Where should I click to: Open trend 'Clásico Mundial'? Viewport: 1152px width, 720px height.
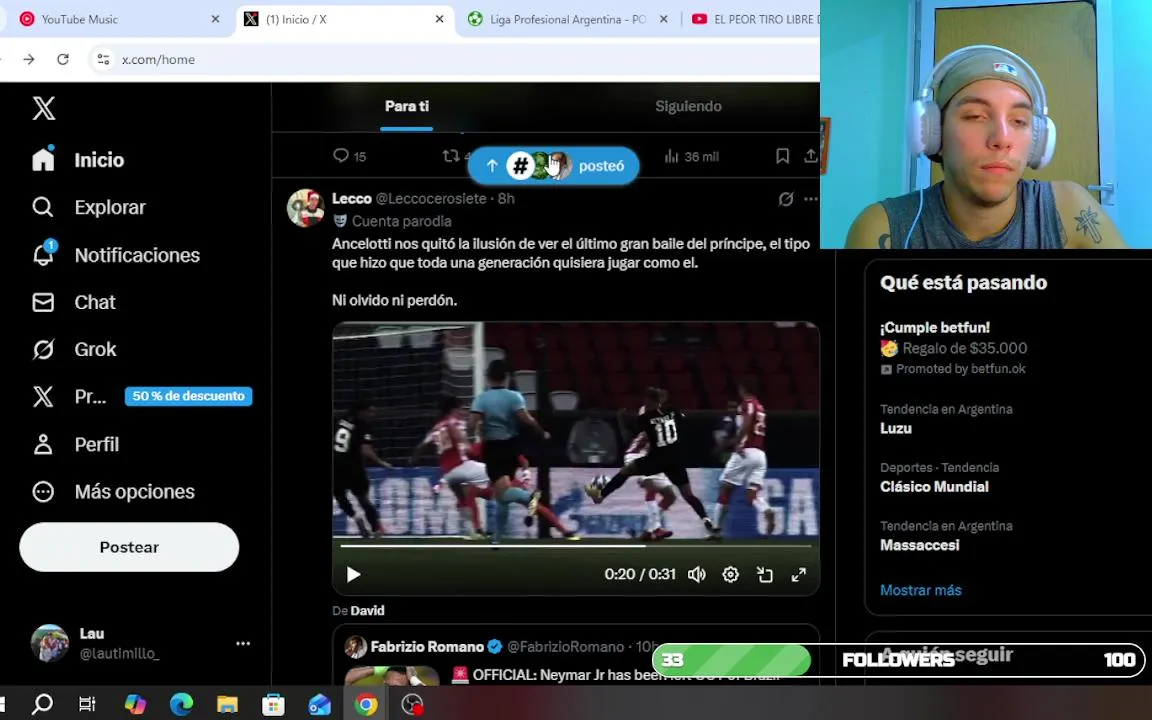934,486
